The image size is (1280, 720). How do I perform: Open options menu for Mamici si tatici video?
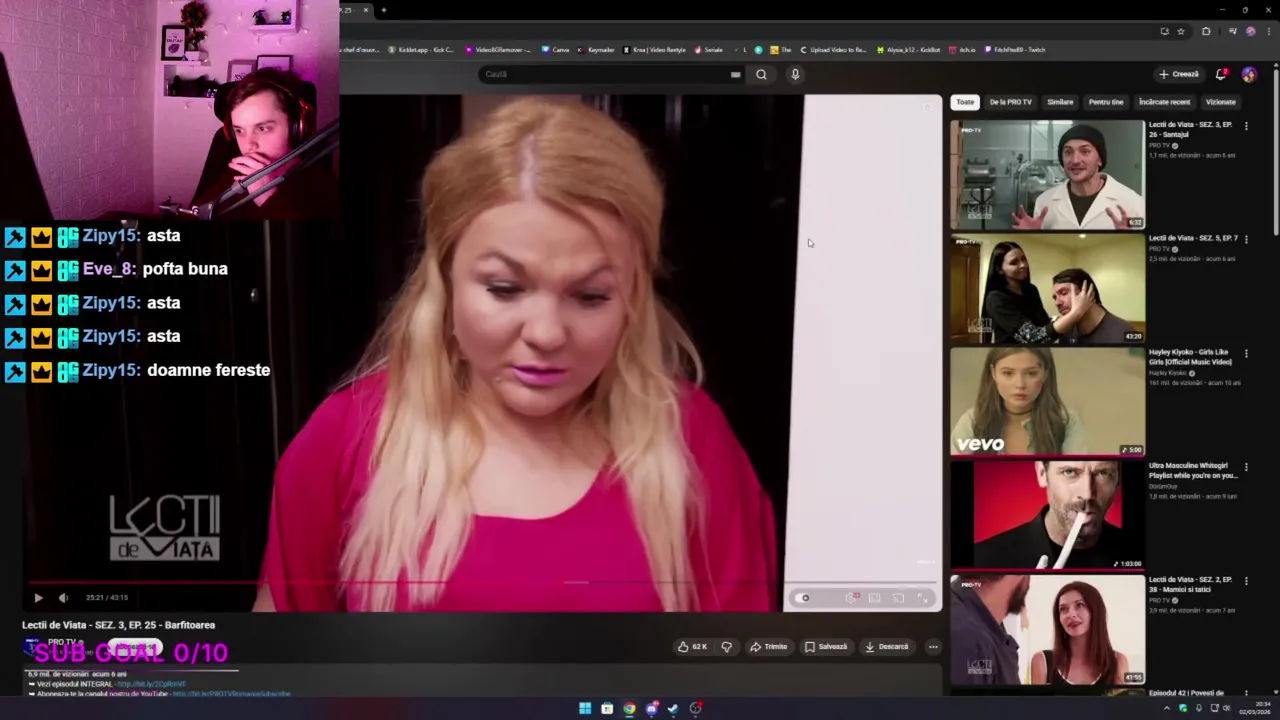[1246, 581]
